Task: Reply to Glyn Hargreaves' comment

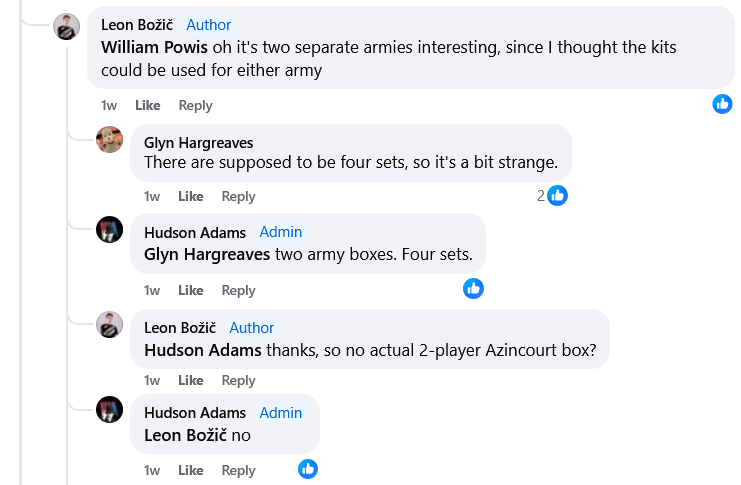Action: click(x=238, y=196)
